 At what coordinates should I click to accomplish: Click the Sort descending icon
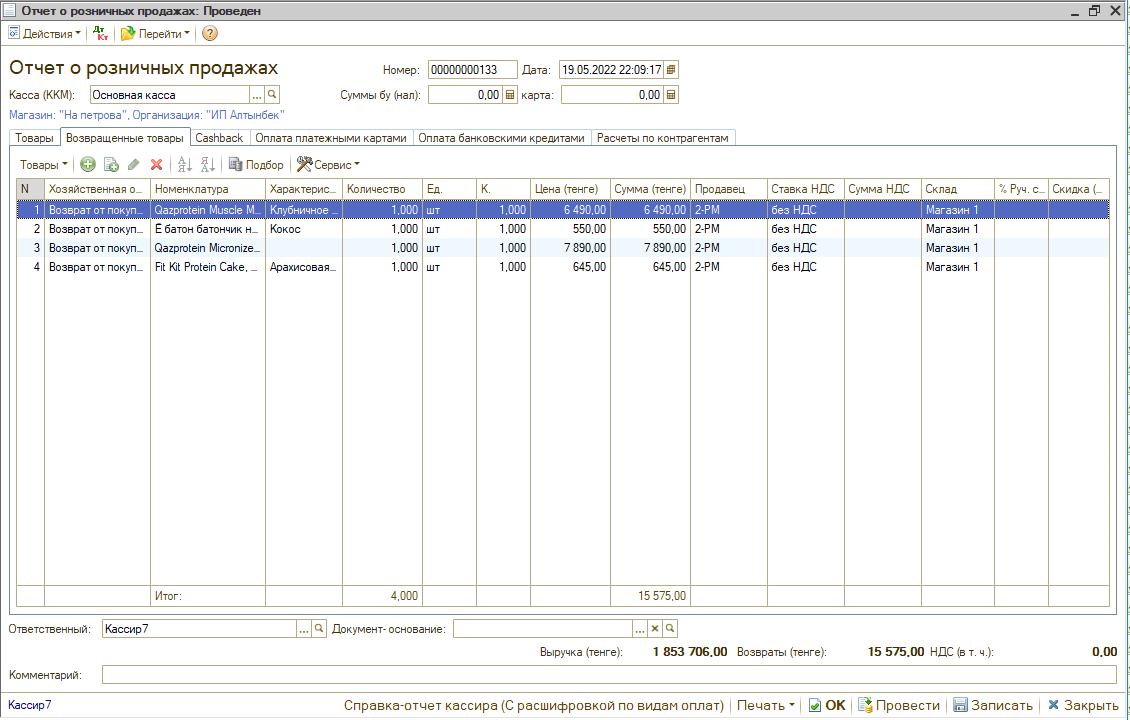pos(207,165)
